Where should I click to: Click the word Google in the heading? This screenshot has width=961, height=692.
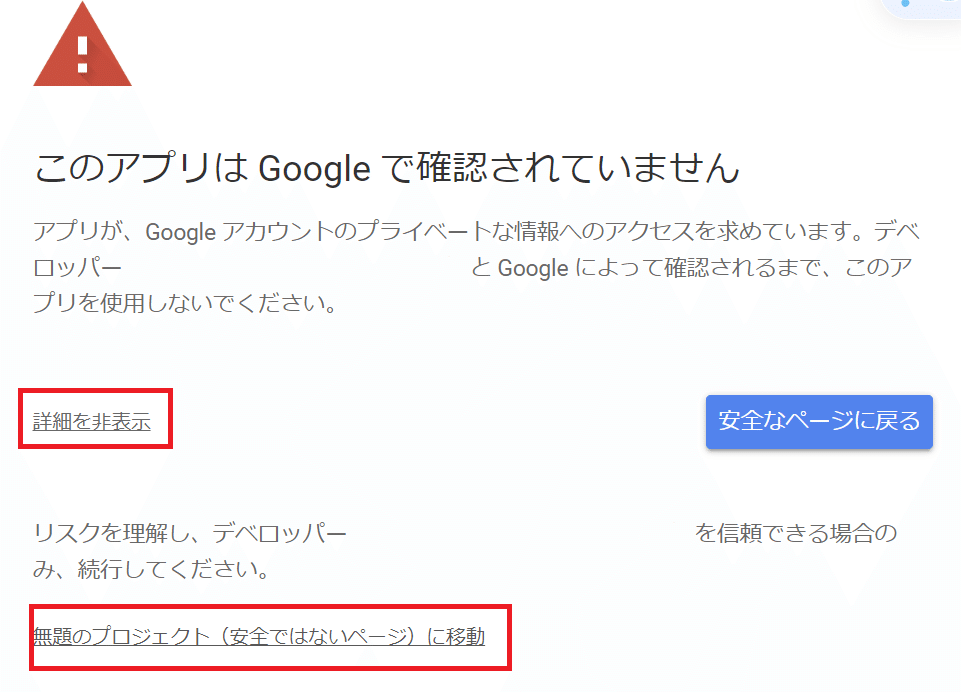tap(315, 169)
